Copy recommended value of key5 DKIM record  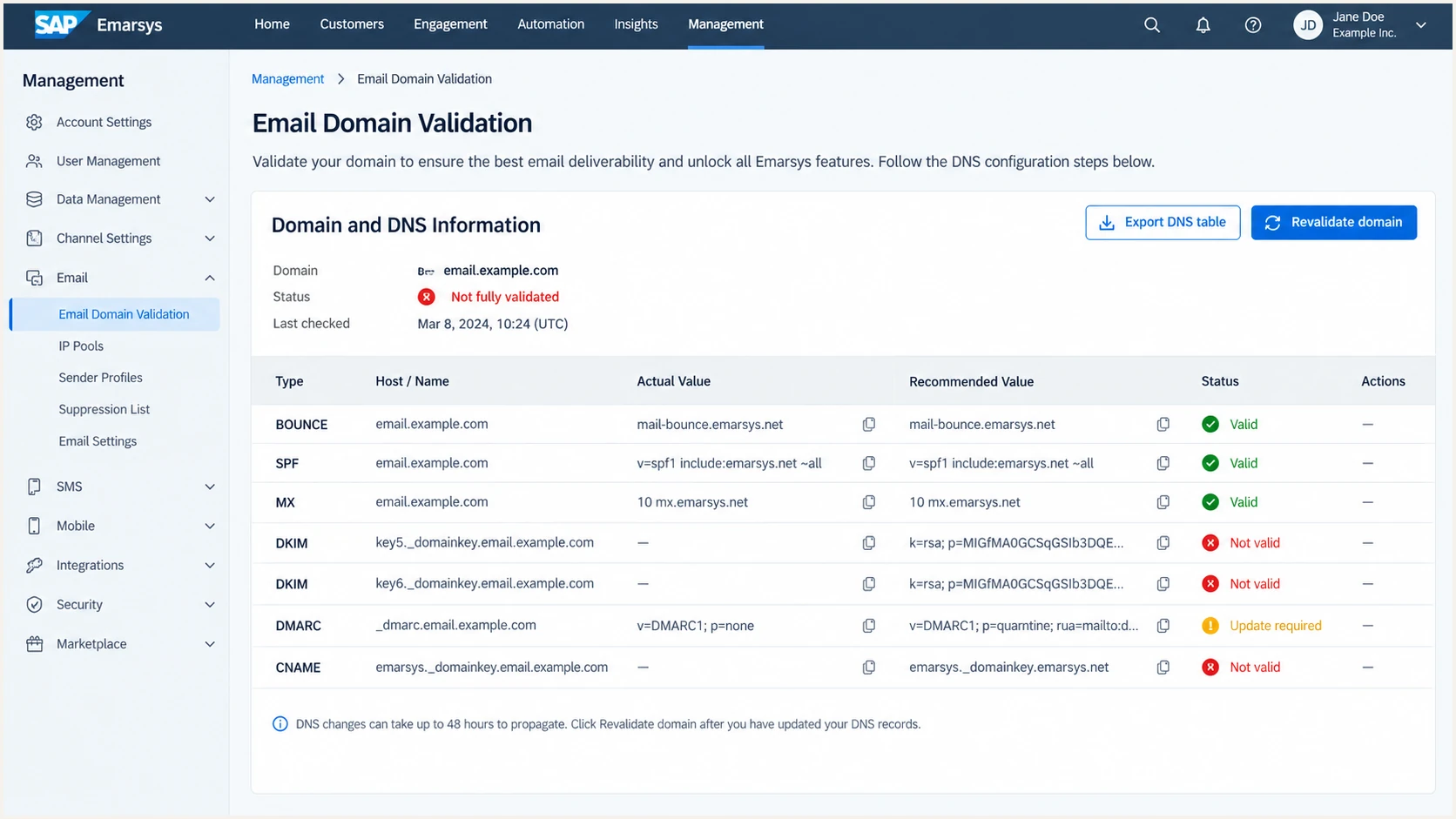1163,543
